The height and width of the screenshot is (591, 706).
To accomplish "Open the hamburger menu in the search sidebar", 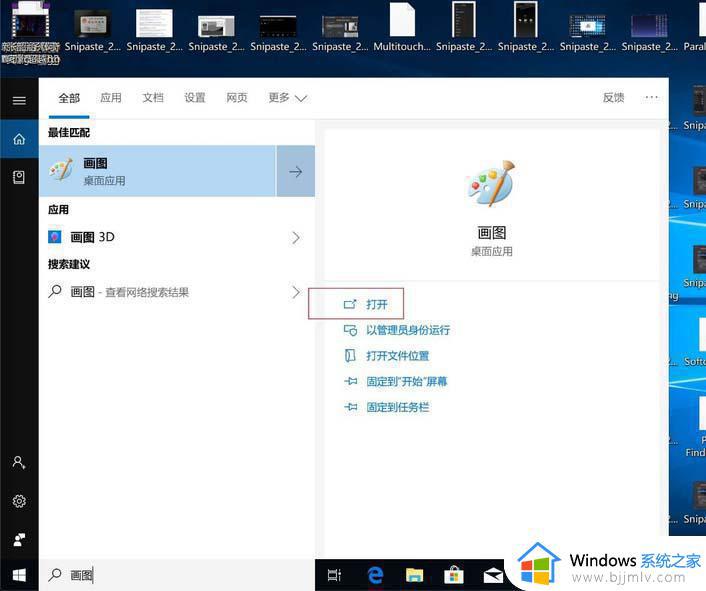I will tap(19, 100).
